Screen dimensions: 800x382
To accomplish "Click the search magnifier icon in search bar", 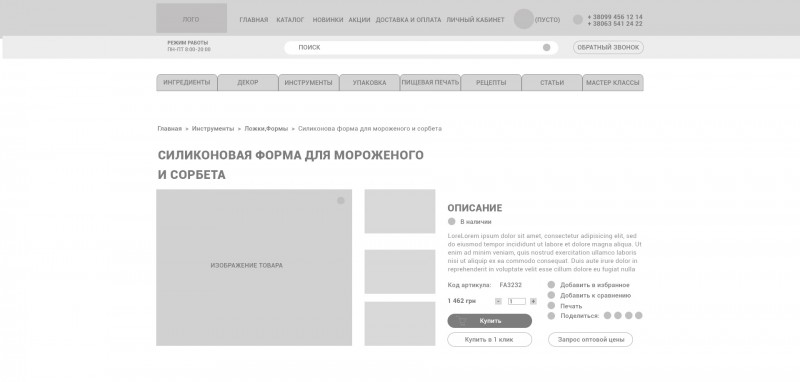I will click(546, 47).
